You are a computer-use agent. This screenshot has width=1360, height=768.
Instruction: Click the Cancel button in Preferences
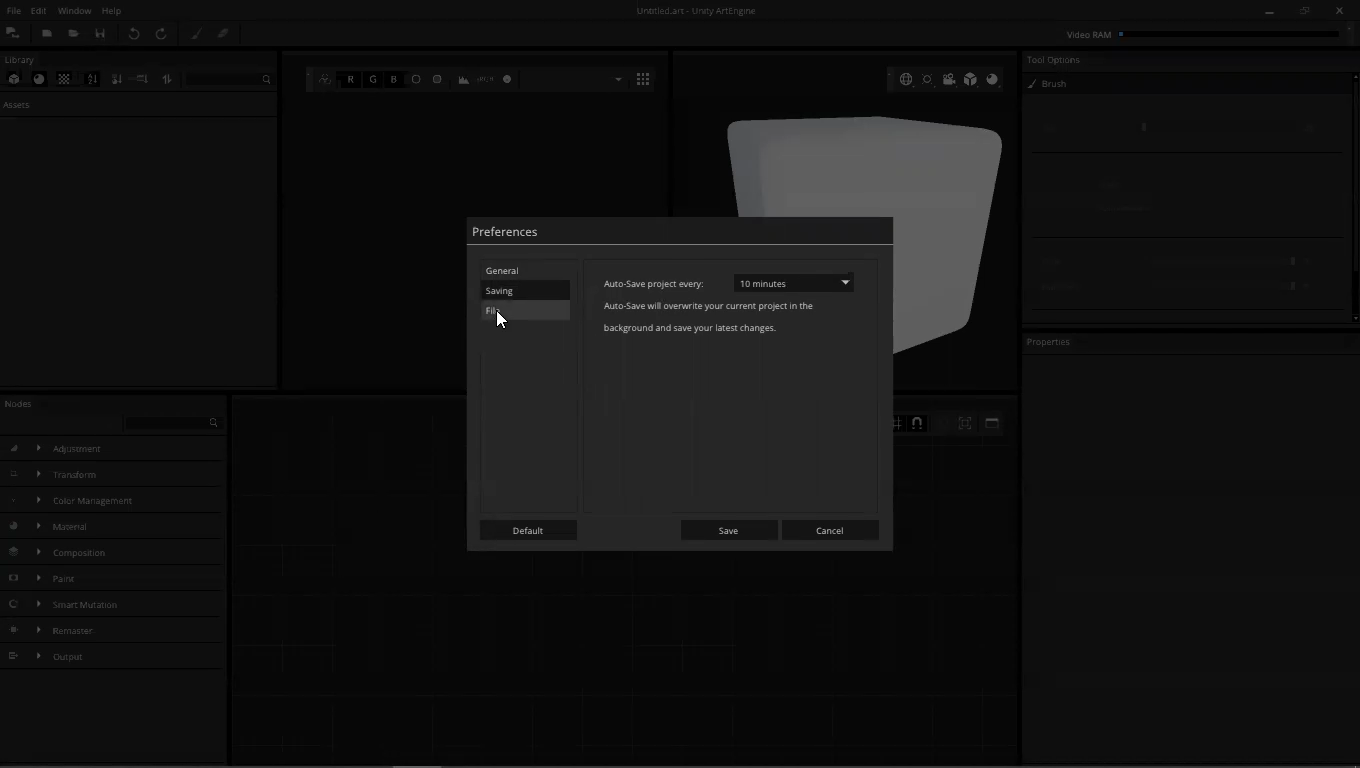[830, 531]
